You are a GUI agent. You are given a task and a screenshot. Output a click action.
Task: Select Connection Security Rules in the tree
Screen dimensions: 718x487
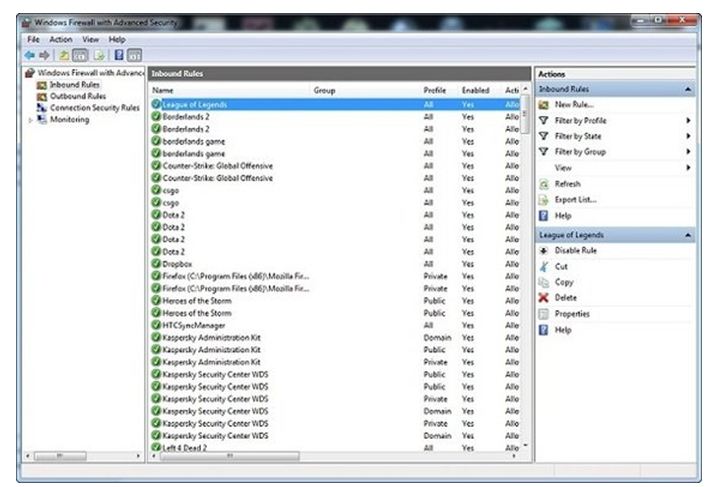(x=94, y=108)
